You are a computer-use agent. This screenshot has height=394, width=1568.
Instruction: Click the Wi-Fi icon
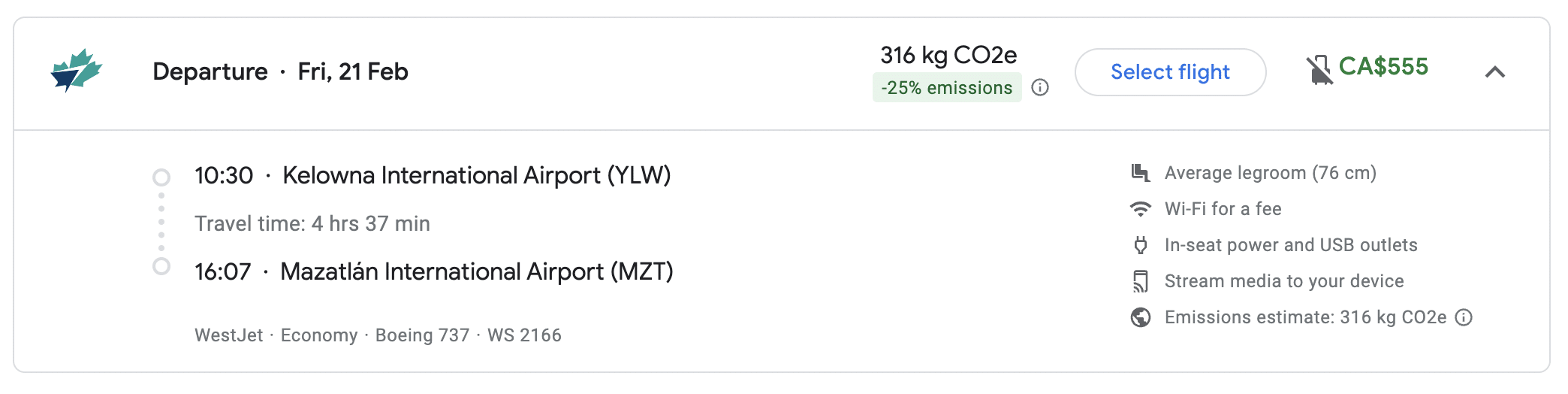coord(1141,209)
